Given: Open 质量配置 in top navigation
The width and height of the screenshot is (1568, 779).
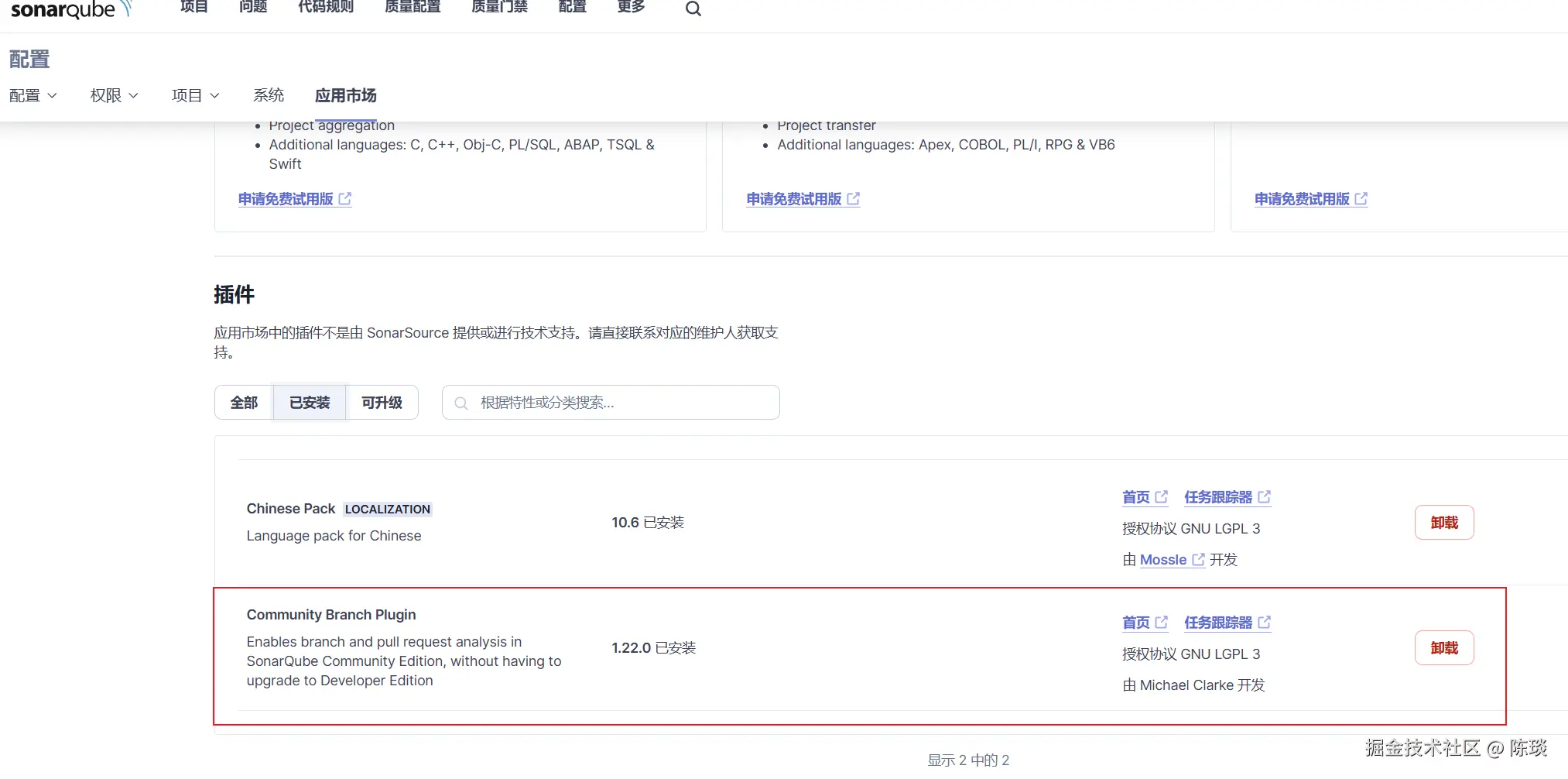Looking at the screenshot, I should point(413,7).
